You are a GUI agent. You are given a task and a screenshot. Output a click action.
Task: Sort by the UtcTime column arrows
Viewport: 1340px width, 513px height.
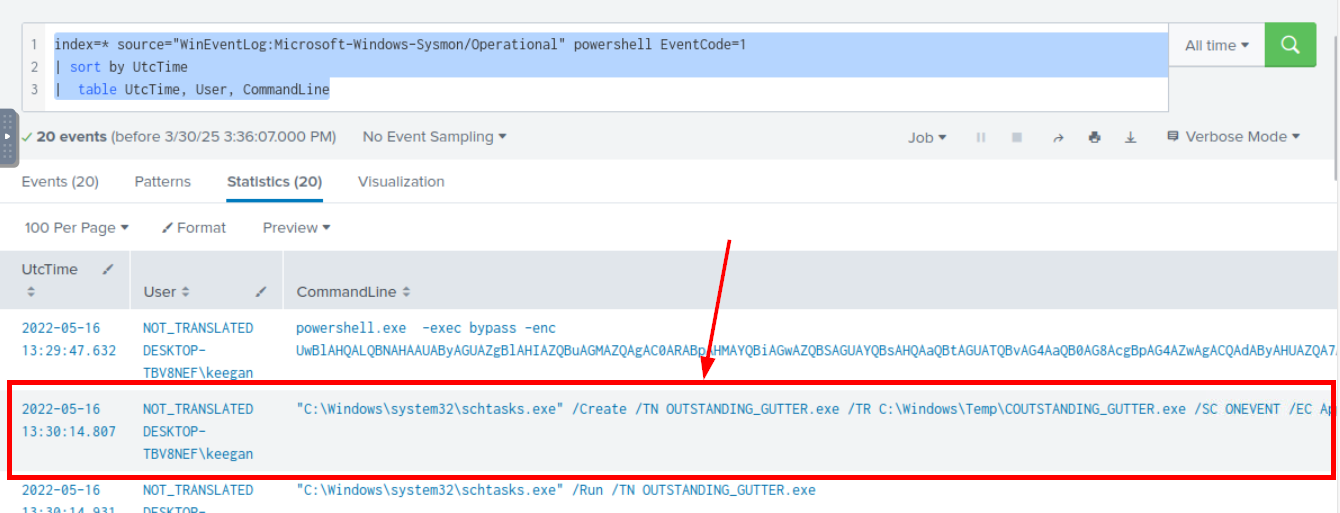[x=30, y=292]
